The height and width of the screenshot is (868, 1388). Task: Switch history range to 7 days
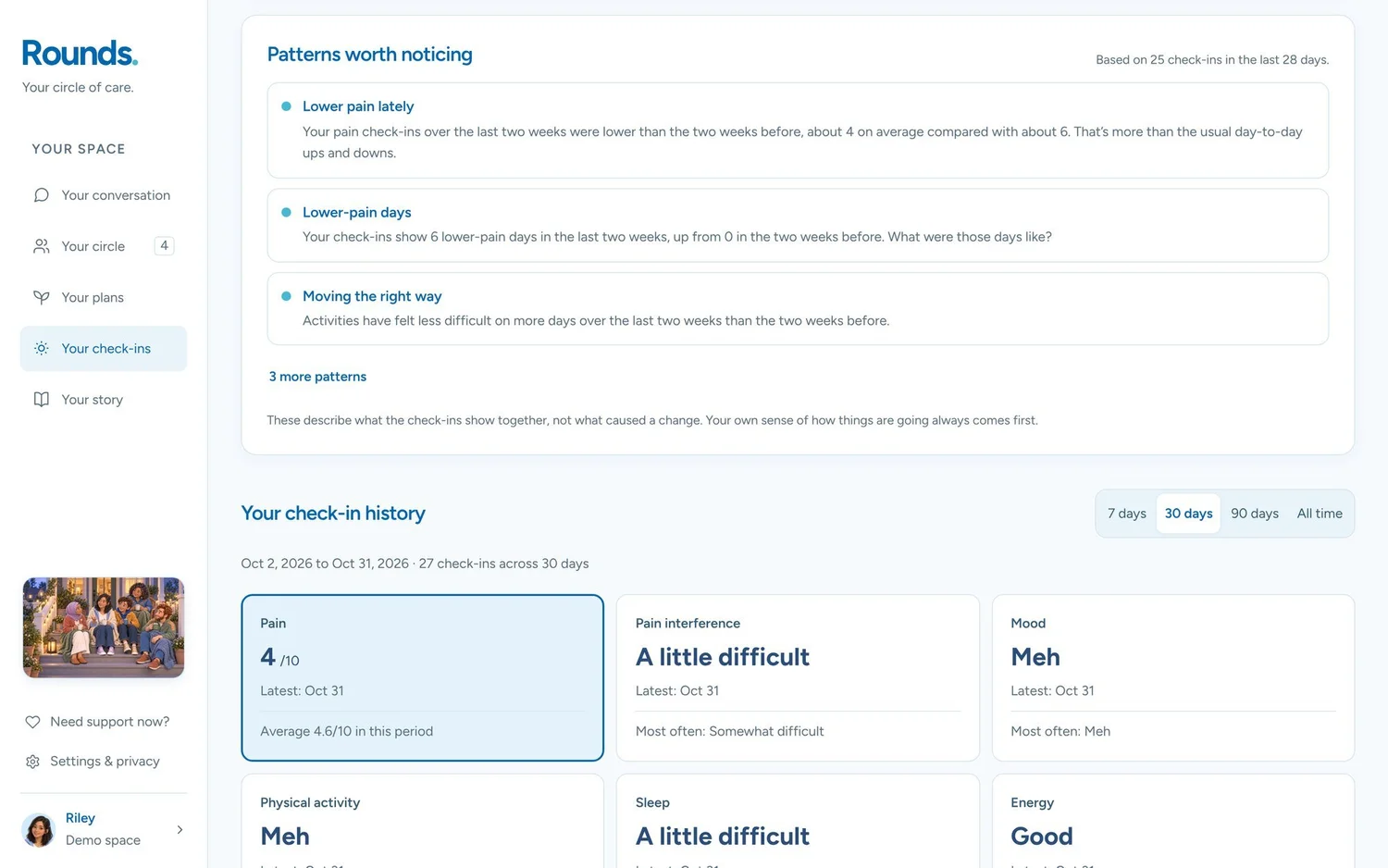pos(1127,514)
